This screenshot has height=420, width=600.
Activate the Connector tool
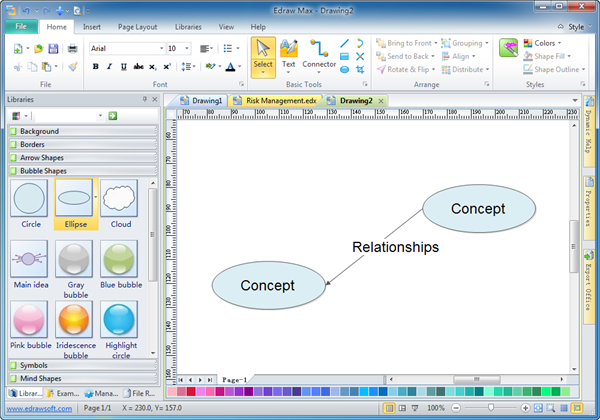(x=319, y=55)
